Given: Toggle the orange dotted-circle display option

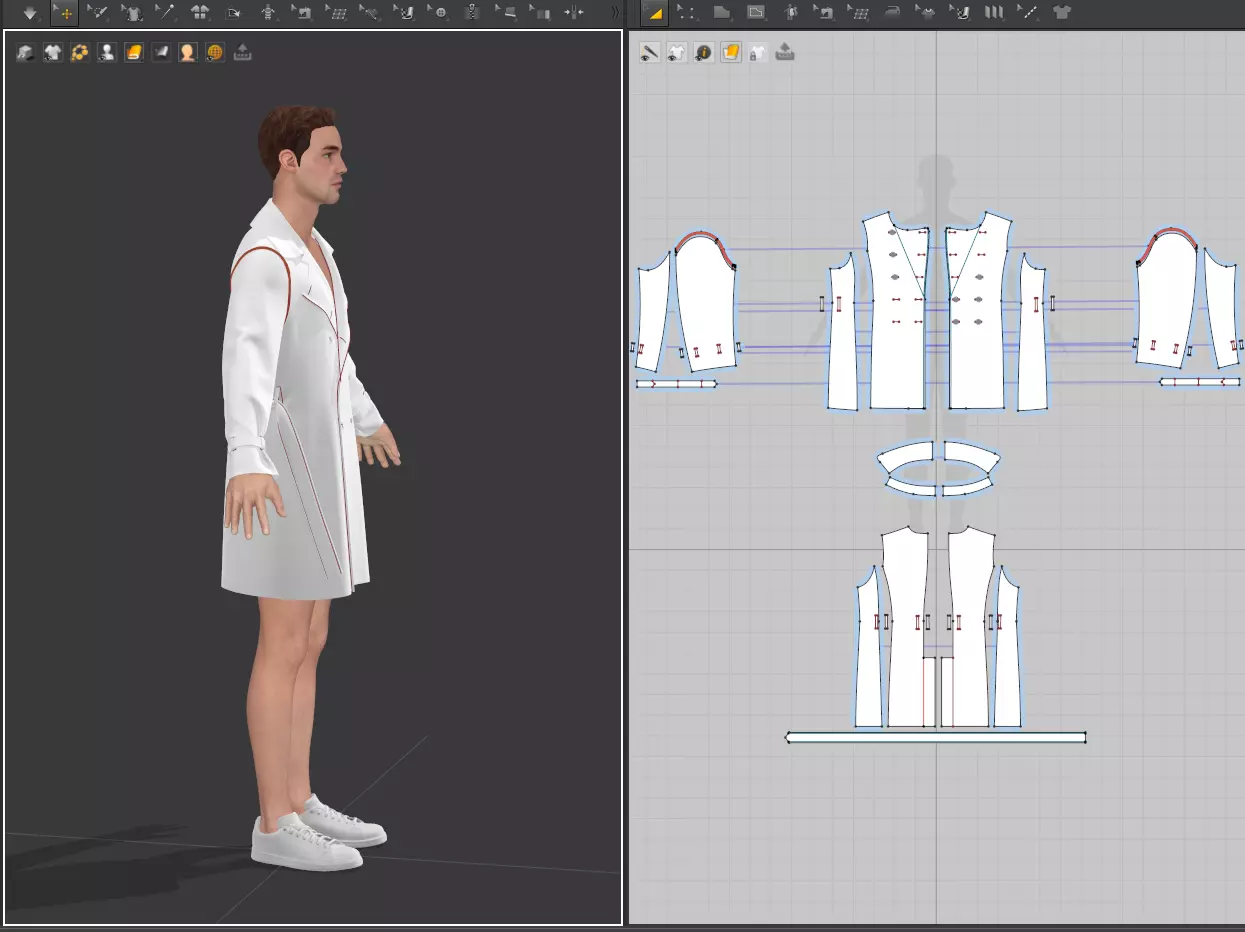Looking at the screenshot, I should [80, 53].
